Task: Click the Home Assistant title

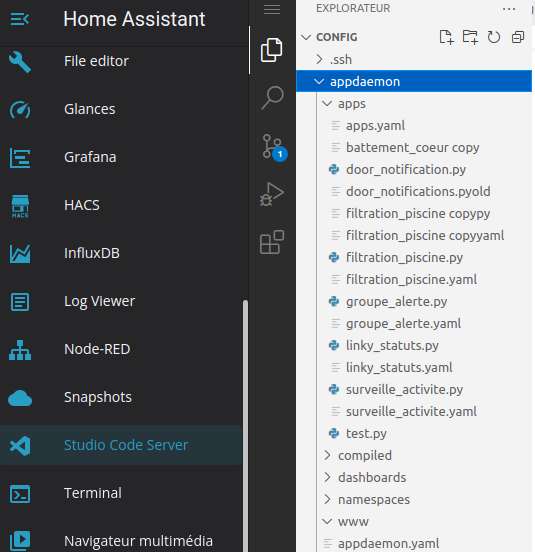Action: 134,19
